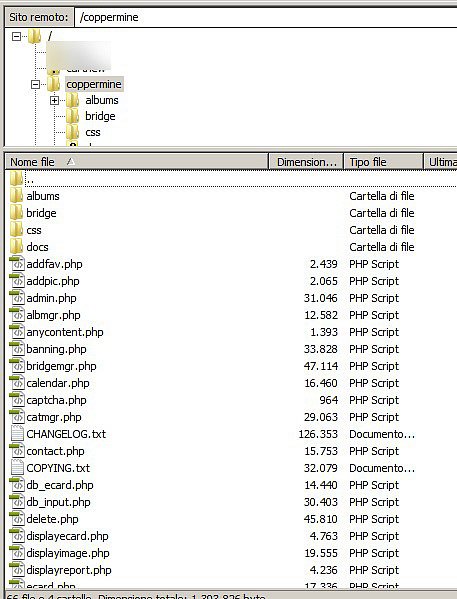
Task: Sort by Nome file column header
Action: point(137,162)
